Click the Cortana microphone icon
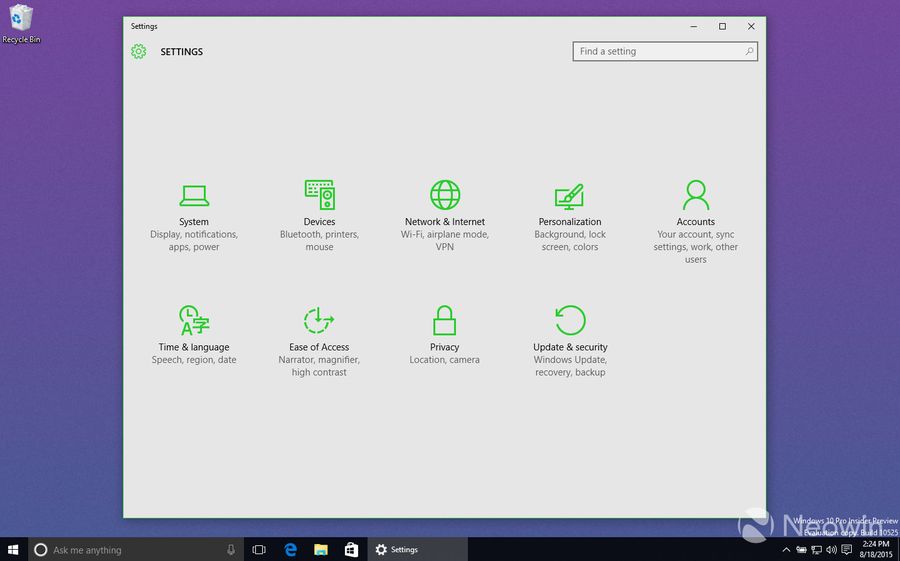The height and width of the screenshot is (561, 900). [x=231, y=550]
